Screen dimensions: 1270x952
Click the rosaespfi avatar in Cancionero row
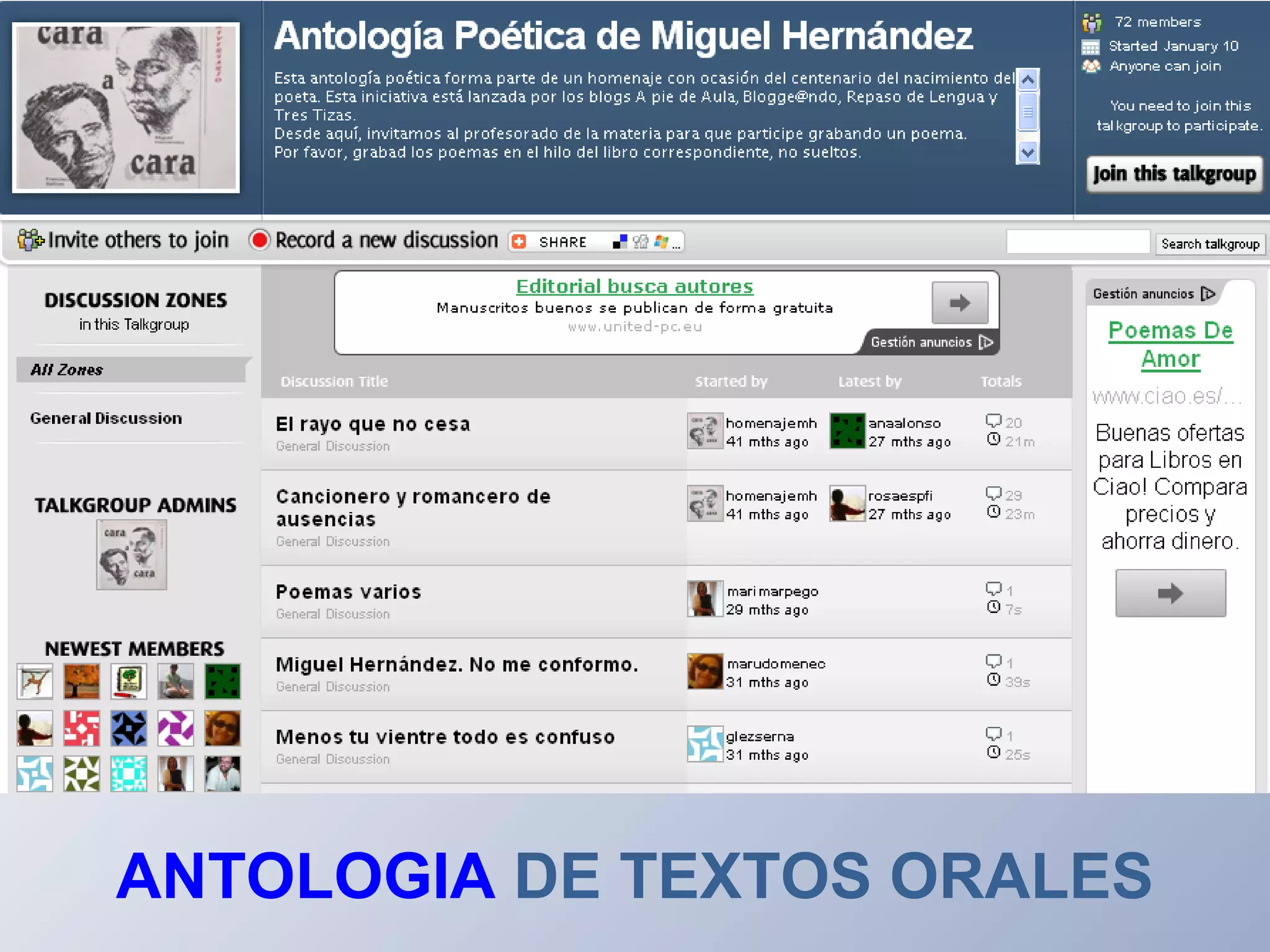(847, 503)
